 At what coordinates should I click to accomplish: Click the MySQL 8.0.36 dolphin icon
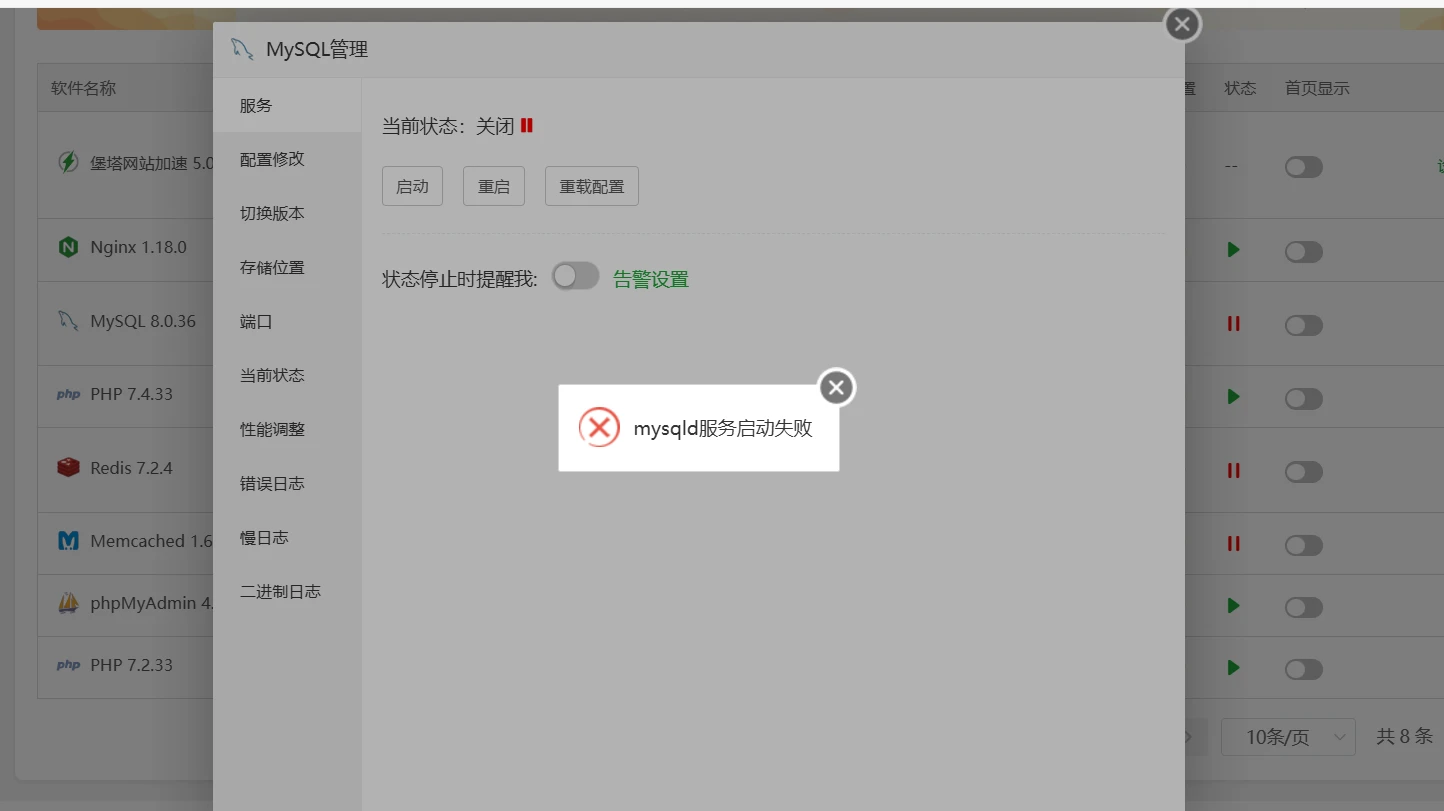(68, 321)
